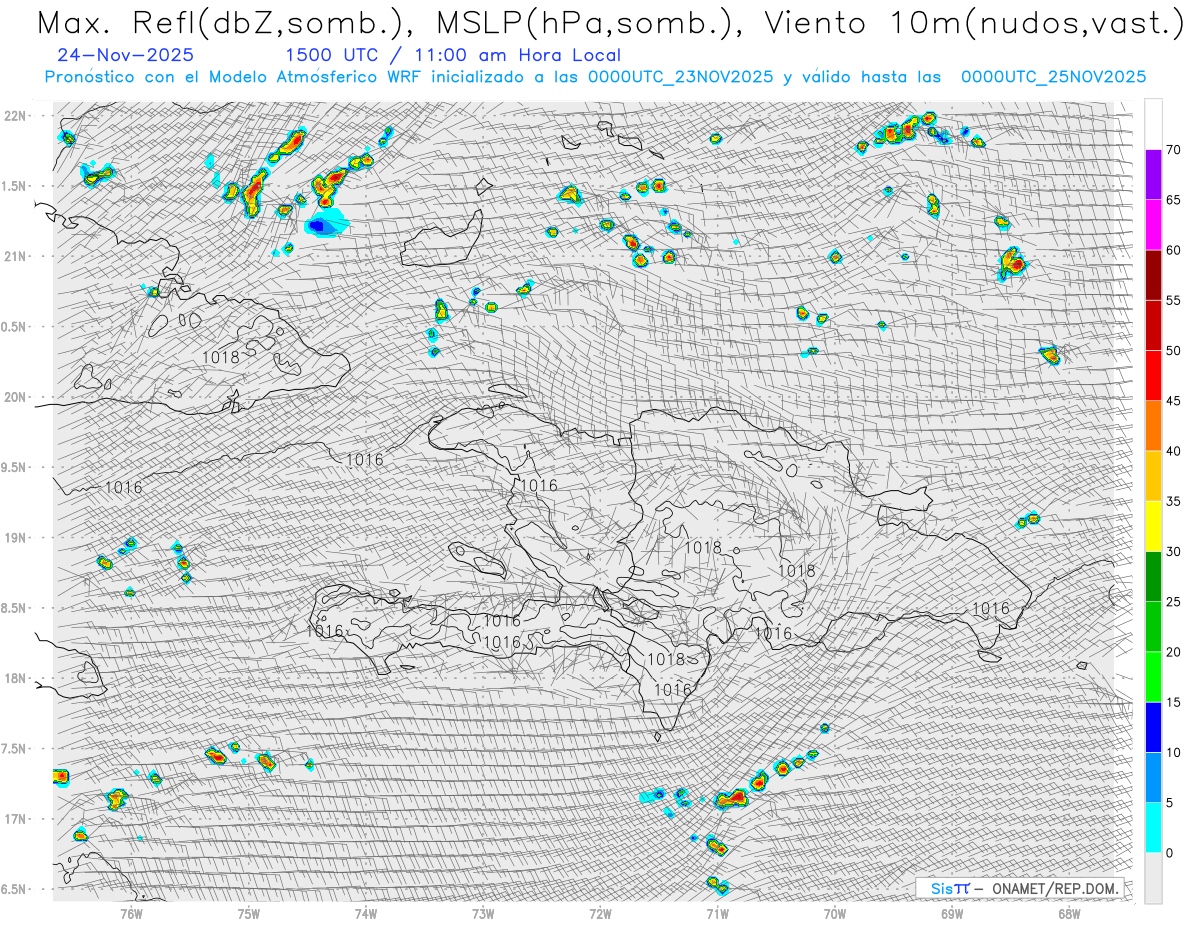Click the "22N" latitude label
Image resolution: width=1200 pixels, height=927 pixels.
click(x=15, y=116)
